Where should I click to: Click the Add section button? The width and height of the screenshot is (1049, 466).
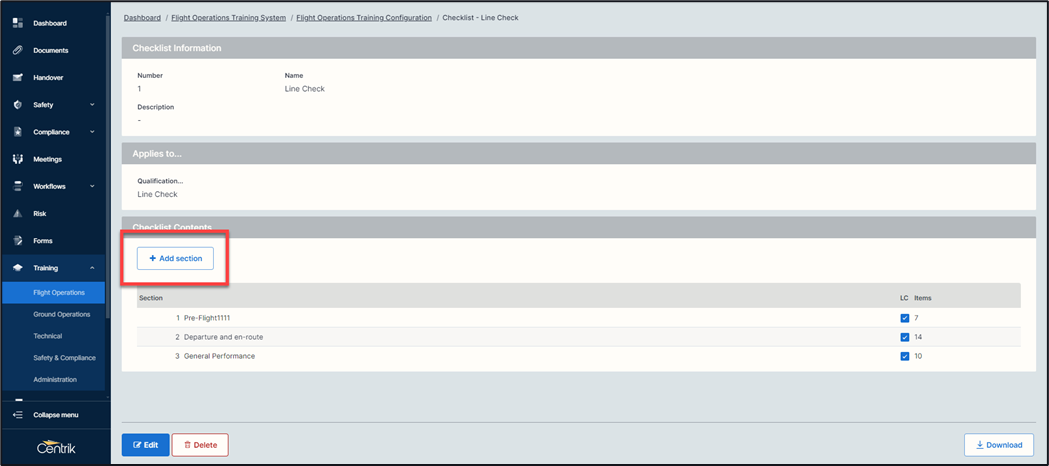[x=175, y=258]
